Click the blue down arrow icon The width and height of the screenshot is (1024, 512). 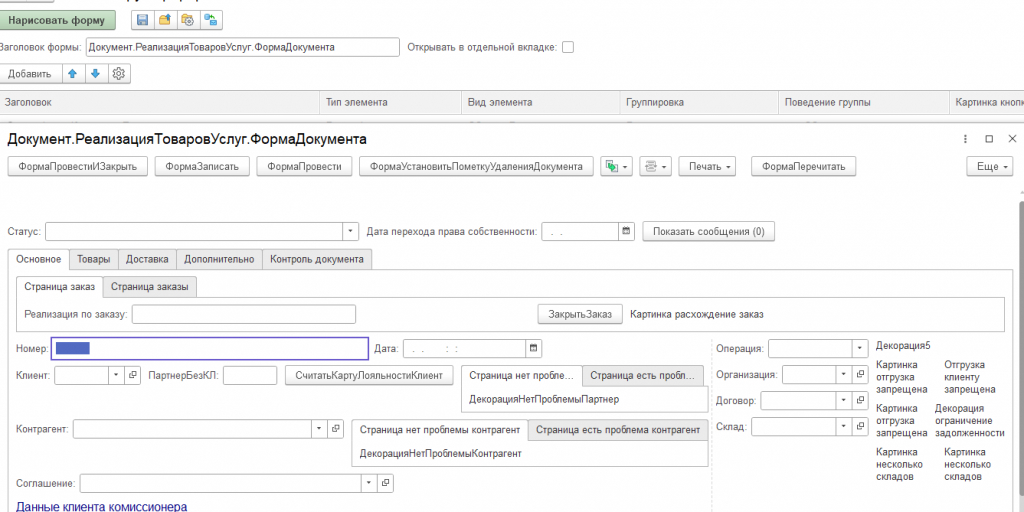click(x=95, y=74)
